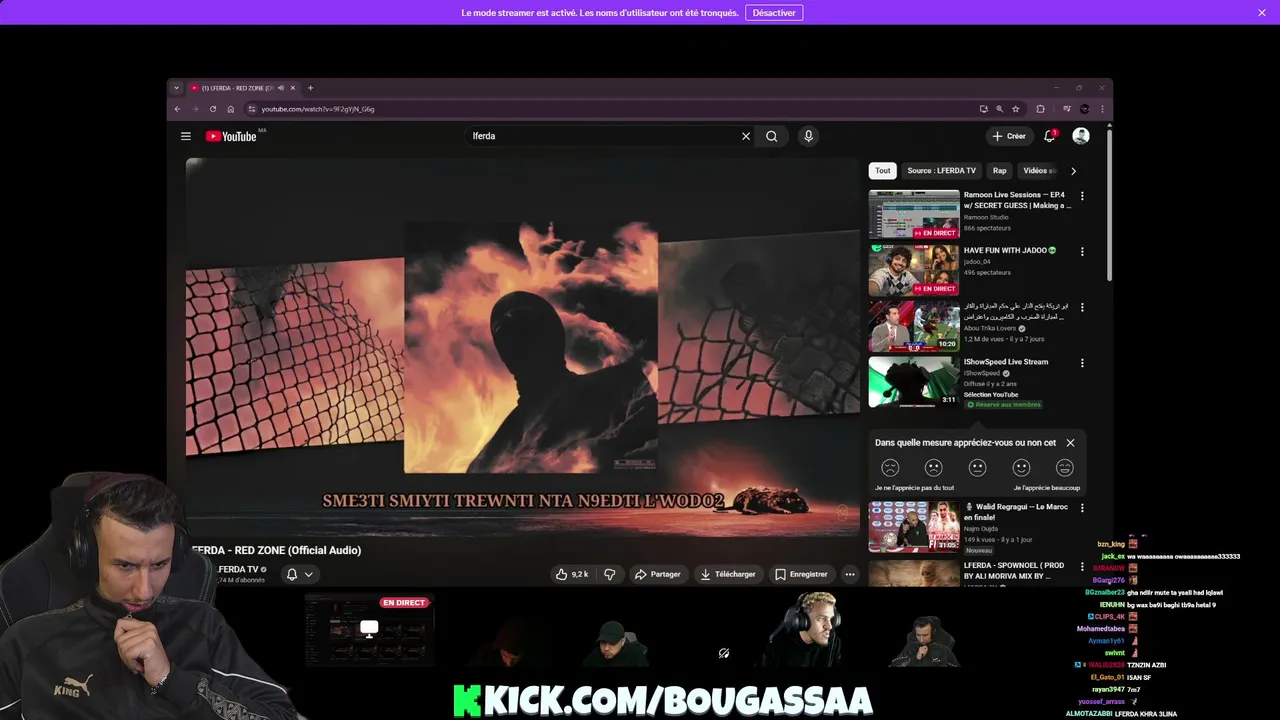Click the Réservé aux membres badge

(x=1003, y=404)
